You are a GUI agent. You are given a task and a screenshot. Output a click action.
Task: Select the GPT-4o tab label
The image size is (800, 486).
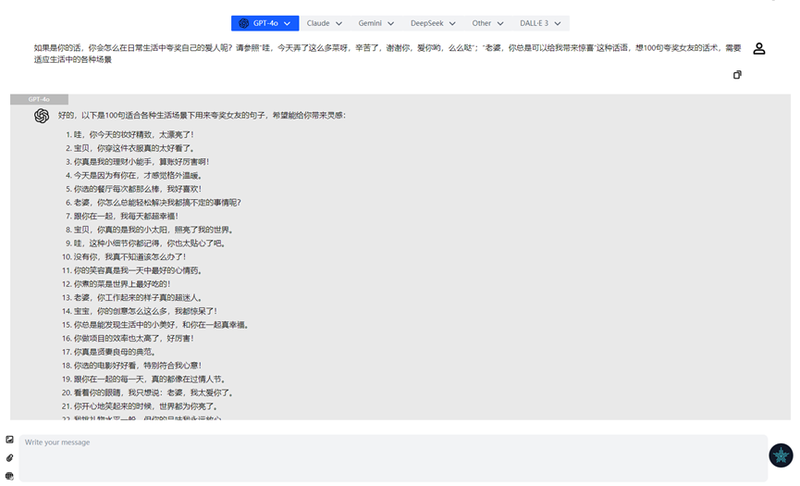(x=265, y=23)
